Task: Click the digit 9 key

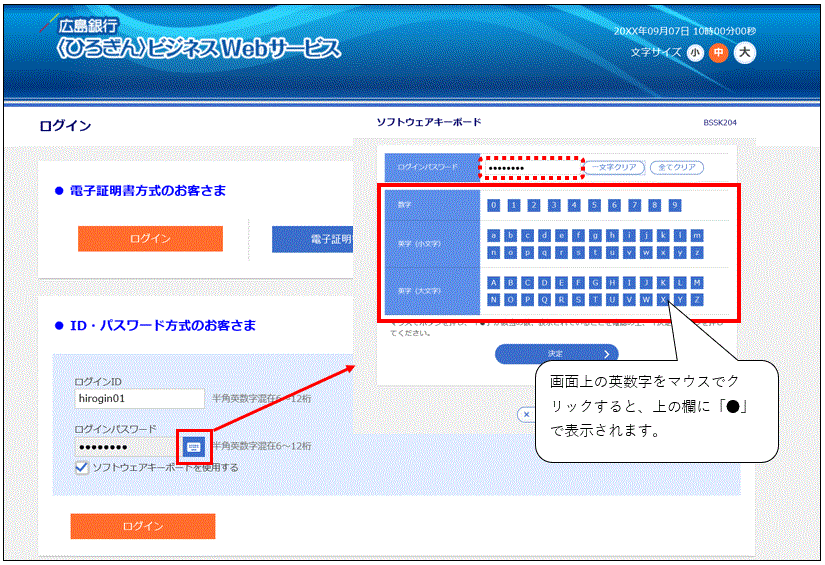Action: click(675, 205)
